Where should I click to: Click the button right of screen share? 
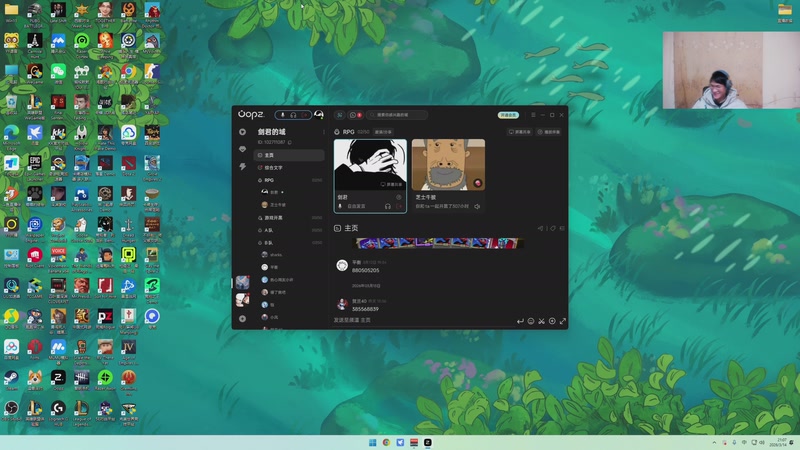click(x=549, y=132)
